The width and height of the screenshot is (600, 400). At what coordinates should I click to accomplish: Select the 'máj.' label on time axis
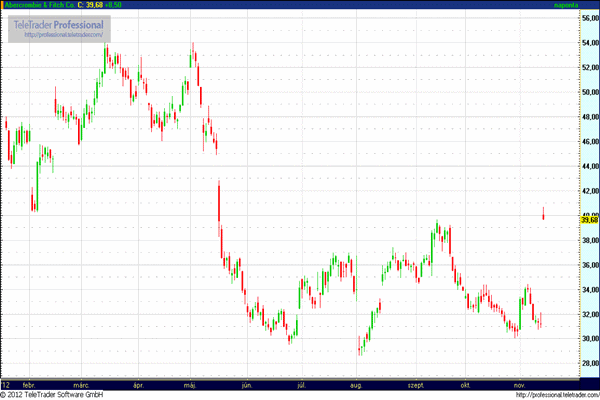(191, 383)
